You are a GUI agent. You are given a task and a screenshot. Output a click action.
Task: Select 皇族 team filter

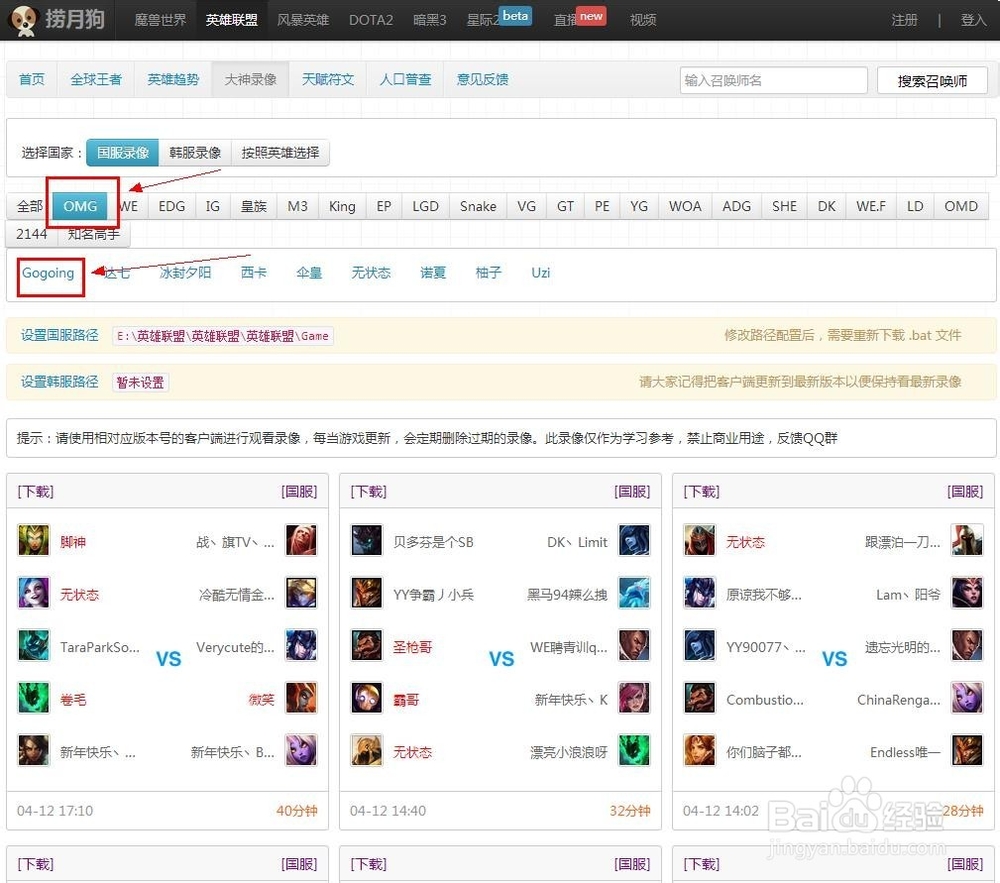coord(253,207)
